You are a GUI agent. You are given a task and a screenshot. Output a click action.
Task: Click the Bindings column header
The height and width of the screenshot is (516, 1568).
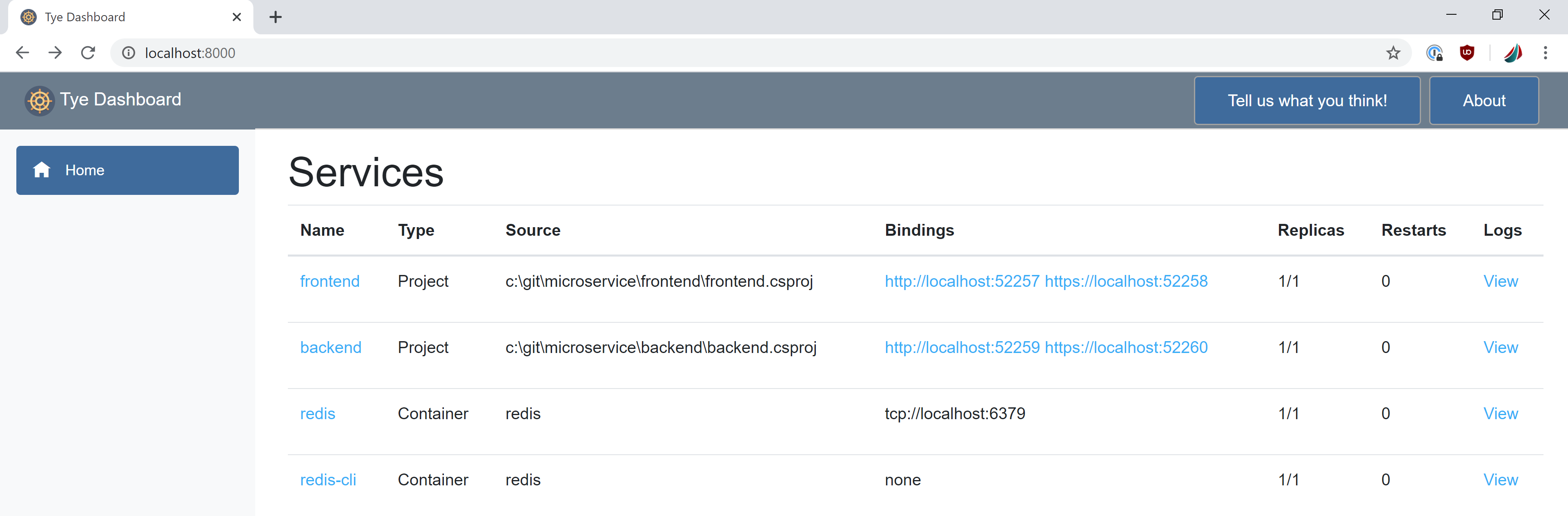[x=919, y=230]
